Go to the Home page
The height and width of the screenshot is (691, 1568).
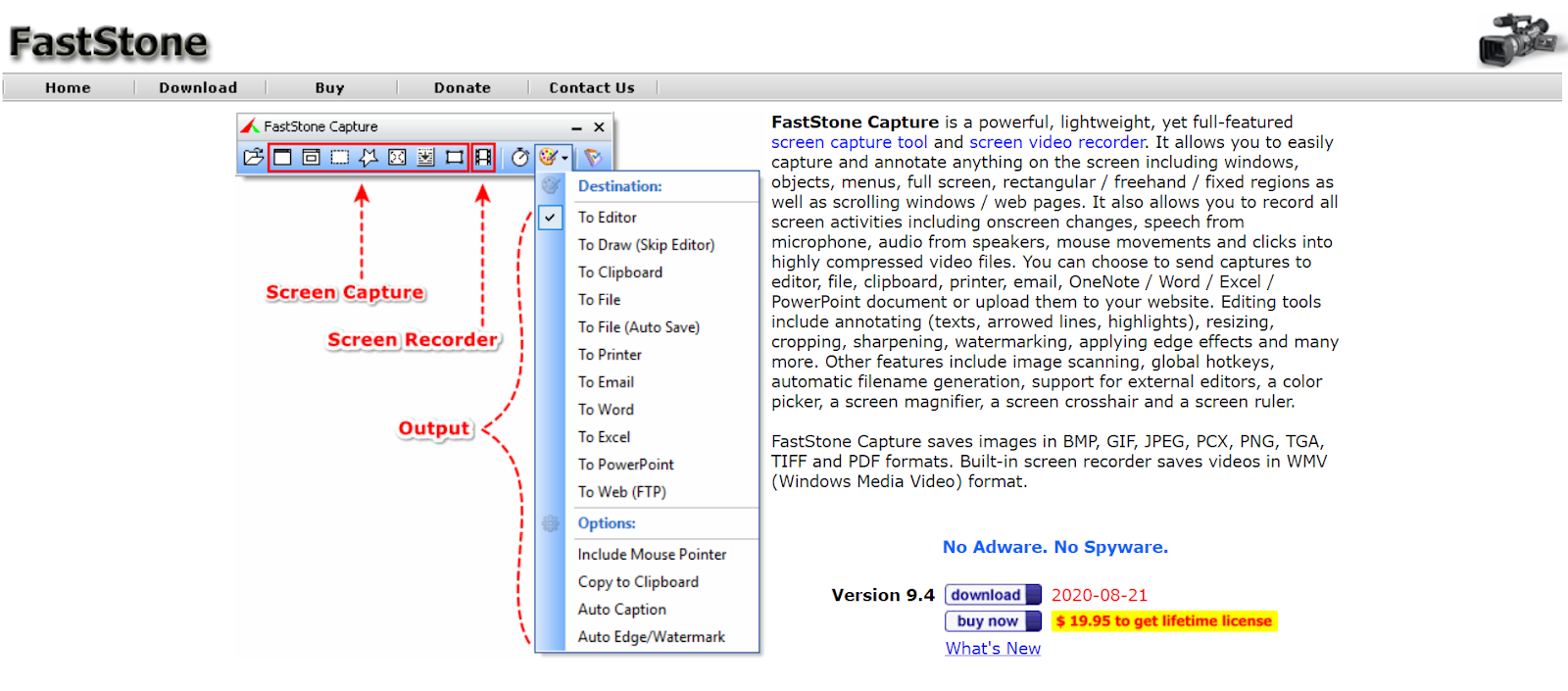pyautogui.click(x=68, y=87)
